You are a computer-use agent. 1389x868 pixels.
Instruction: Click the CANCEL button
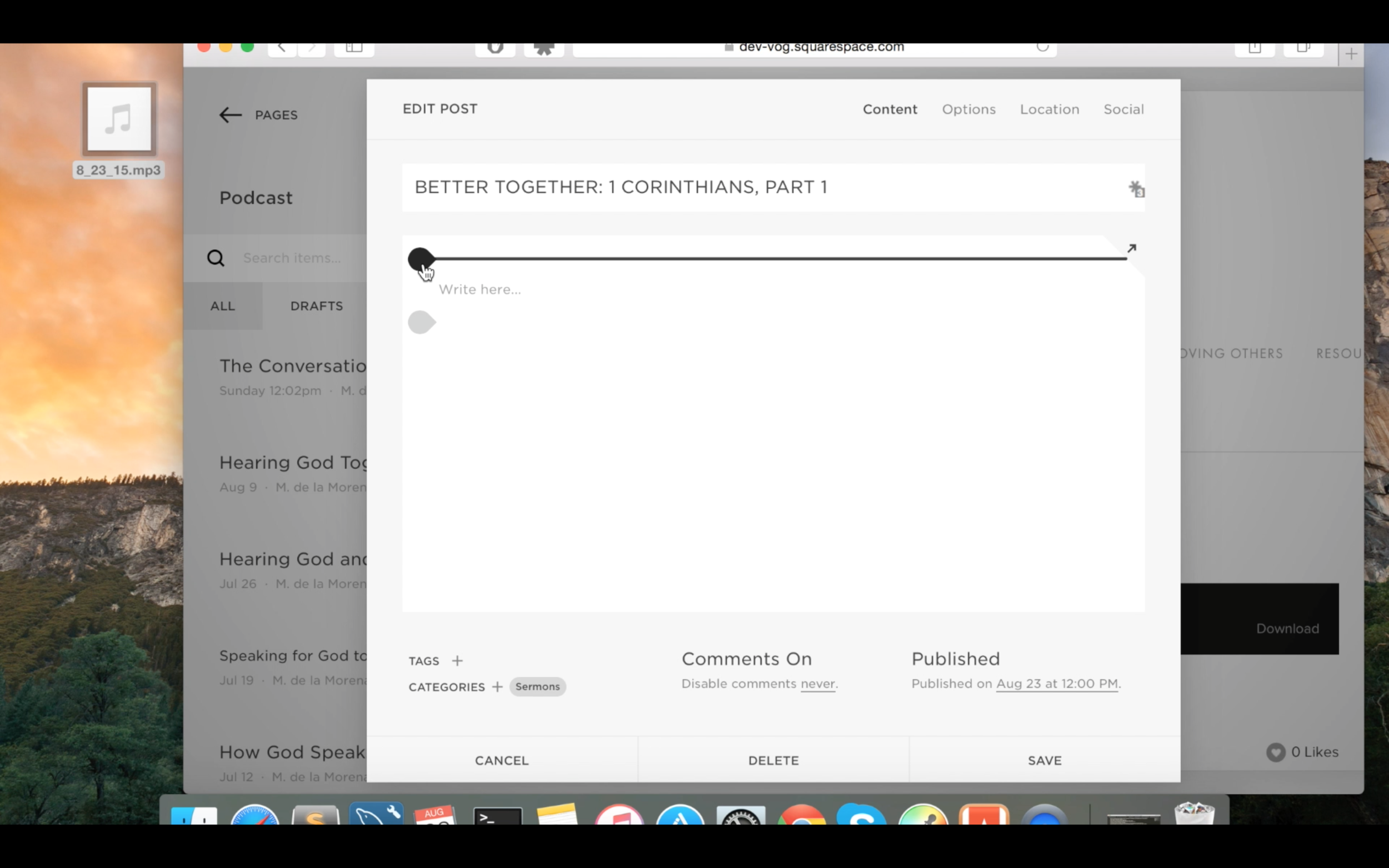502,760
